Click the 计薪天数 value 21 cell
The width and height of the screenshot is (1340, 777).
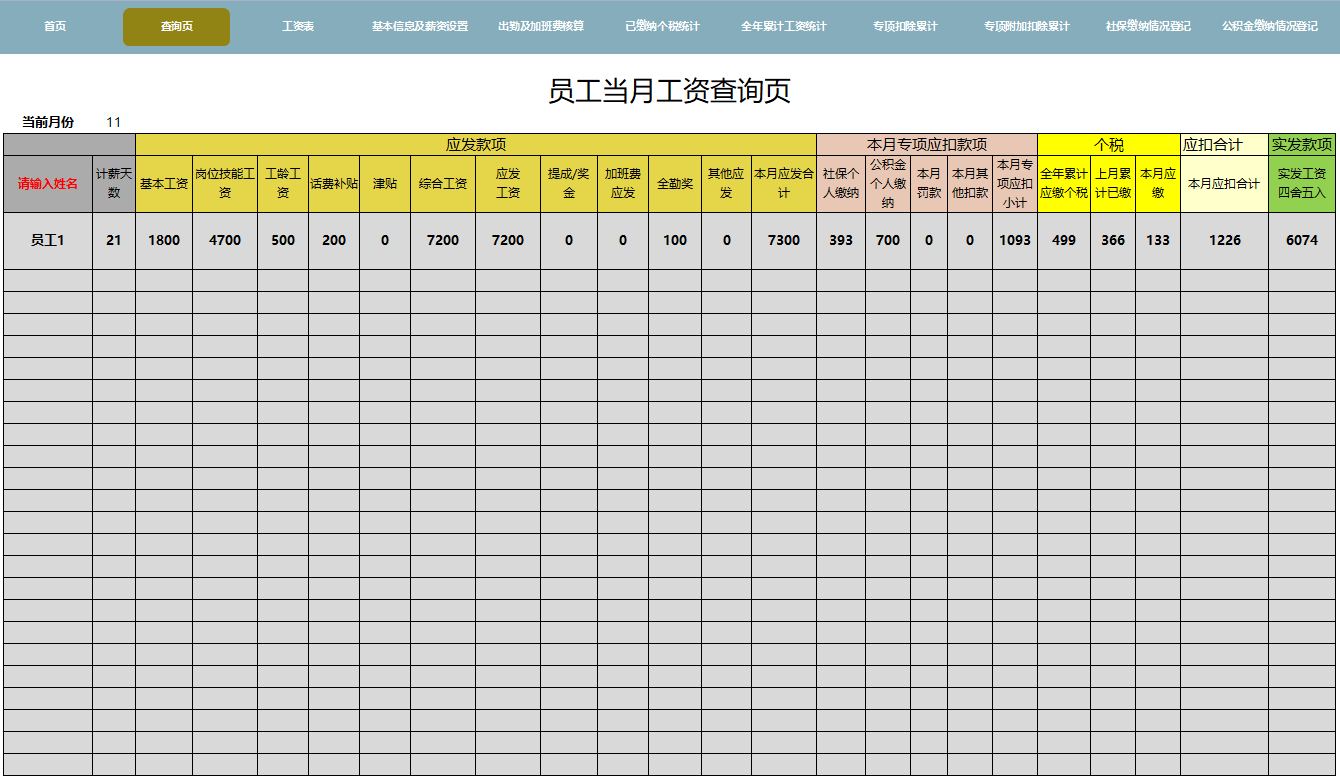[113, 240]
